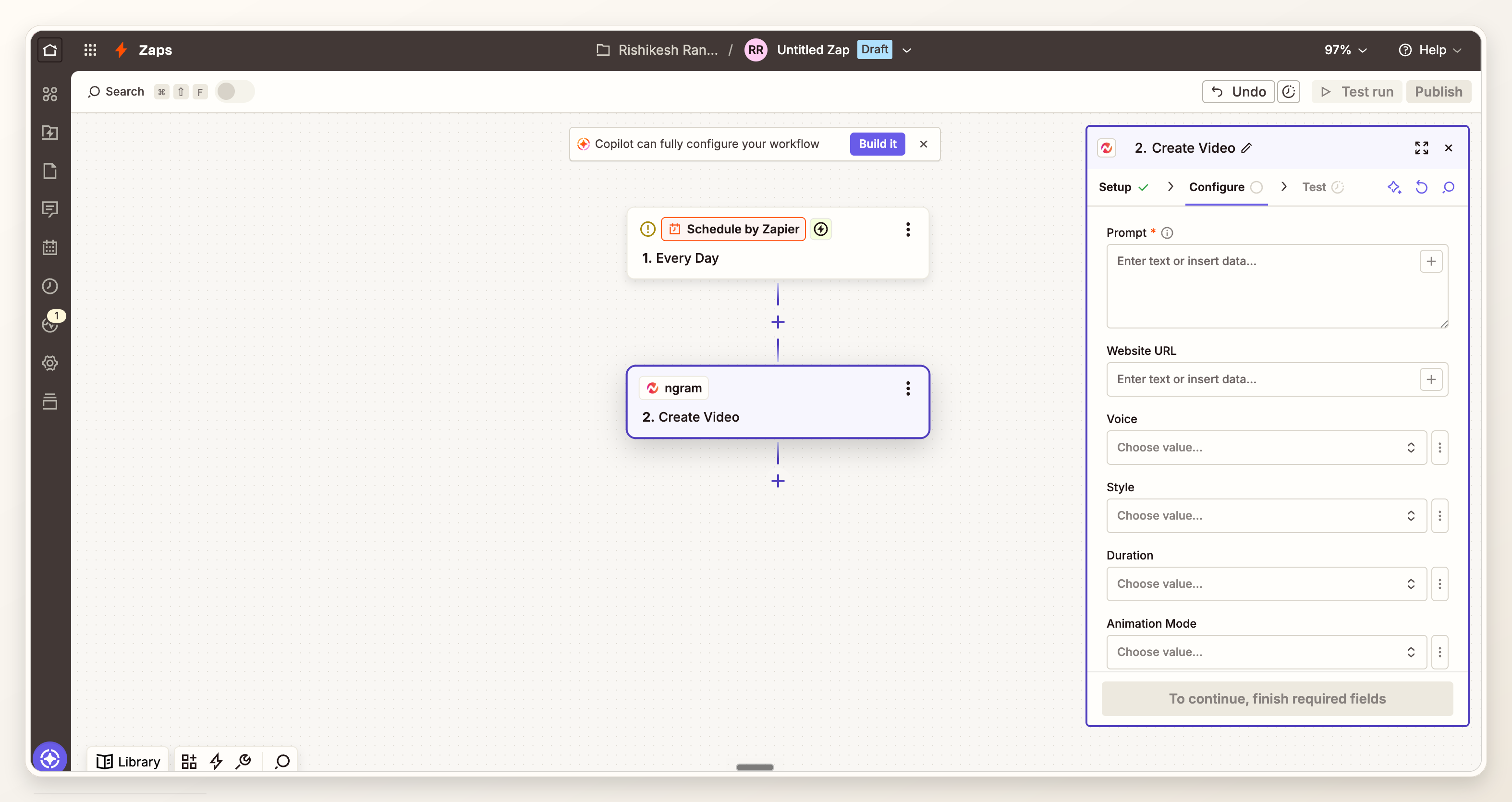Open the Help menu

click(x=1430, y=50)
